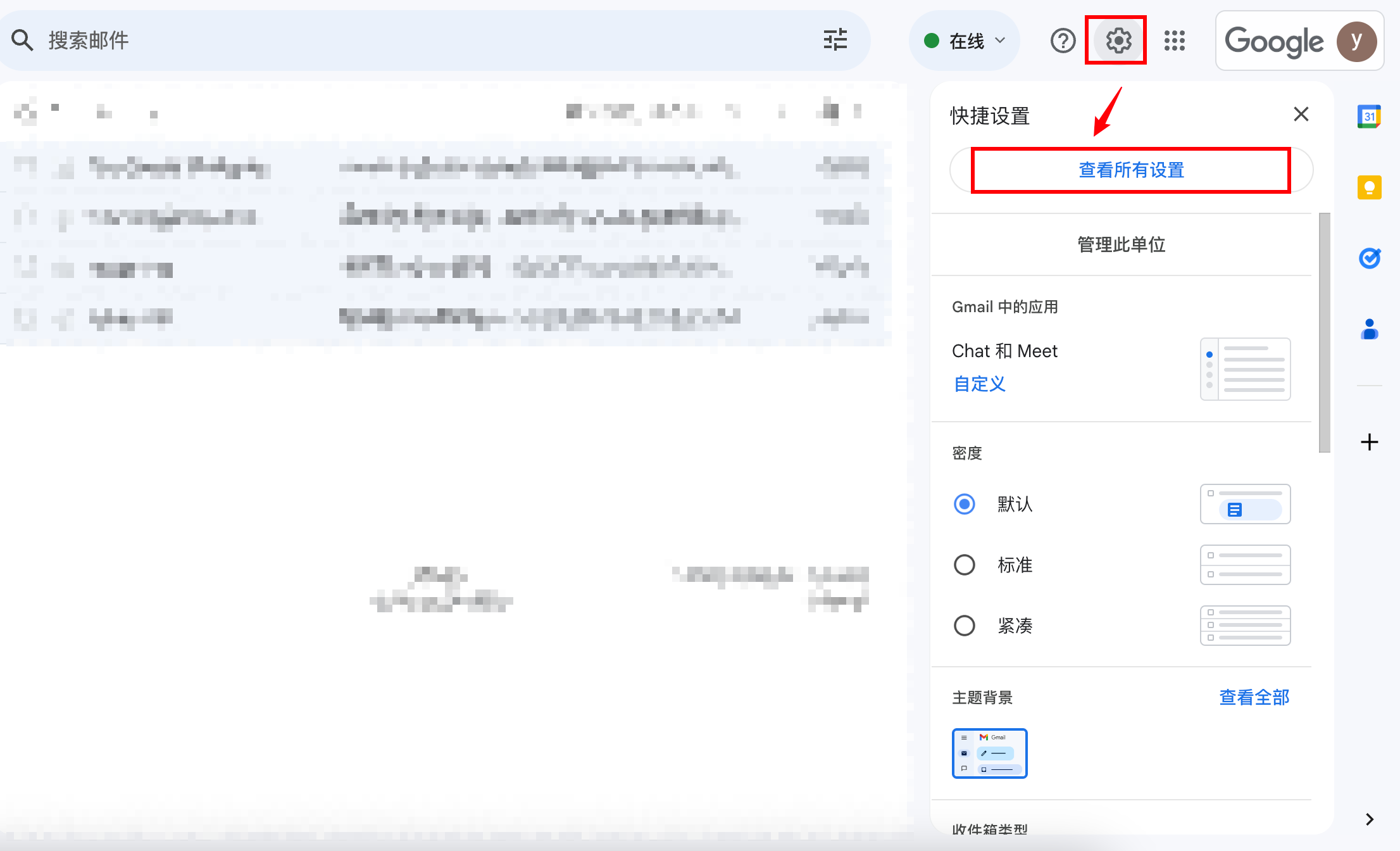Click 管理此单位 button
This screenshot has height=851, width=1400.
point(1121,244)
